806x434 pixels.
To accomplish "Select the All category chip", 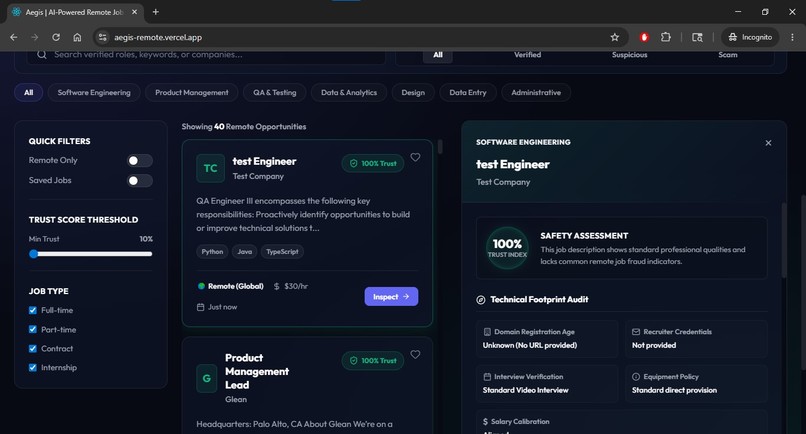I will (x=28, y=93).
